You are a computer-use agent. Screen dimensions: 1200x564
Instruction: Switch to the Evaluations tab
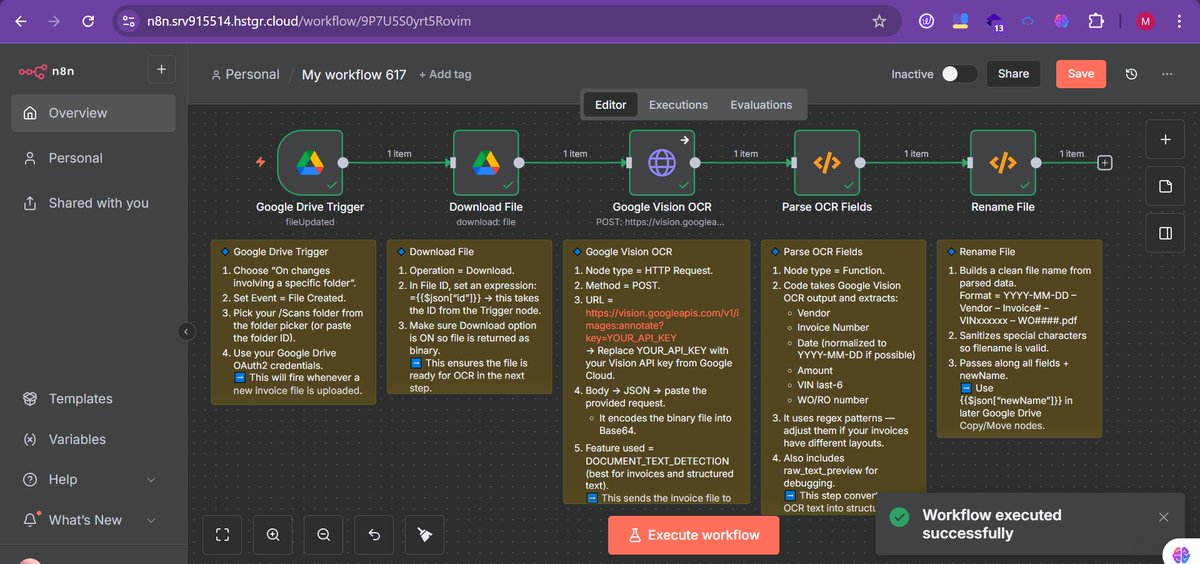click(761, 105)
